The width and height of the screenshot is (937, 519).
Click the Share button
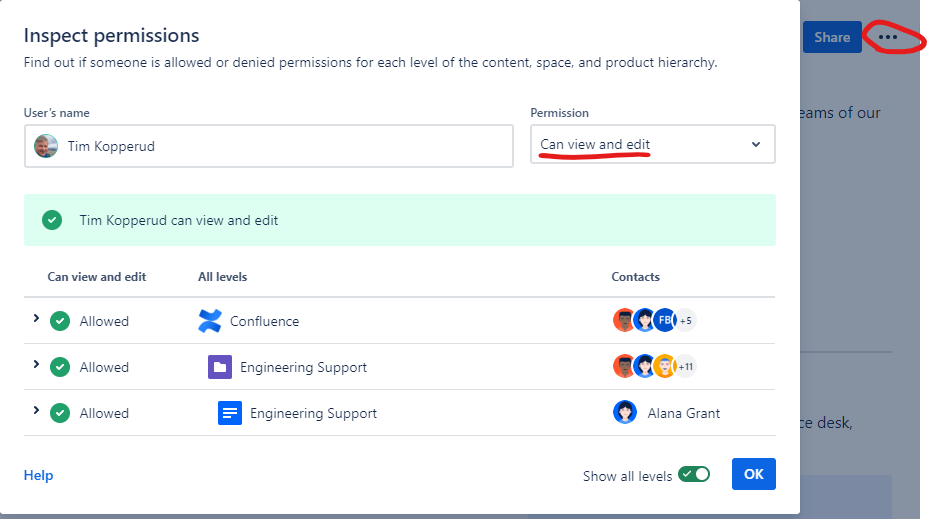tap(832, 37)
